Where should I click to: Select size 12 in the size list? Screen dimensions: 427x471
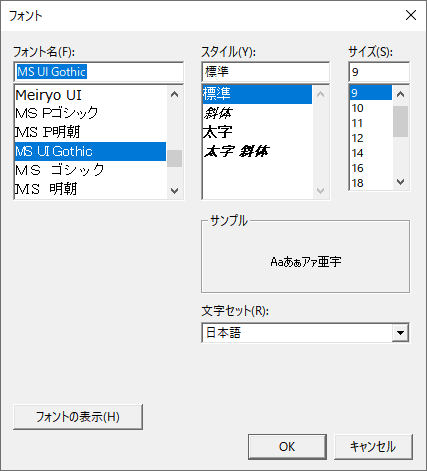[x=371, y=138]
